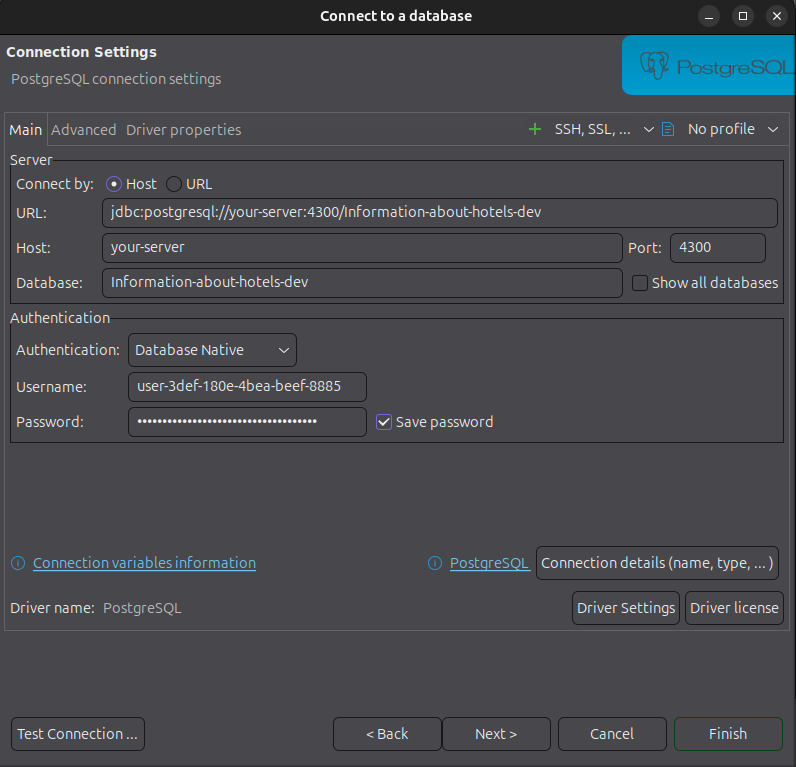Select the Host radio button
Viewport: 796px width, 767px height.
[114, 184]
